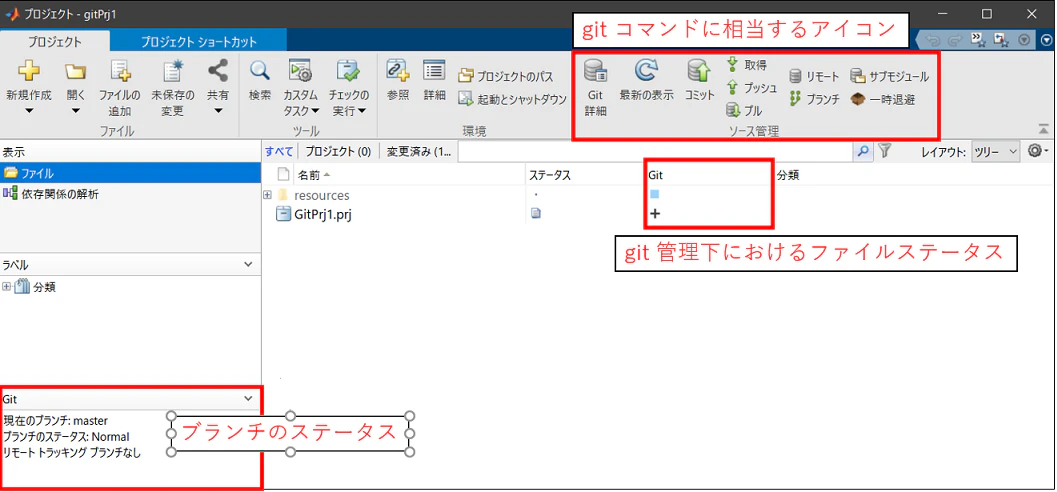Image resolution: width=1057 pixels, height=492 pixels.
Task: Click 現在のブランチ: master text
Action: point(55,421)
